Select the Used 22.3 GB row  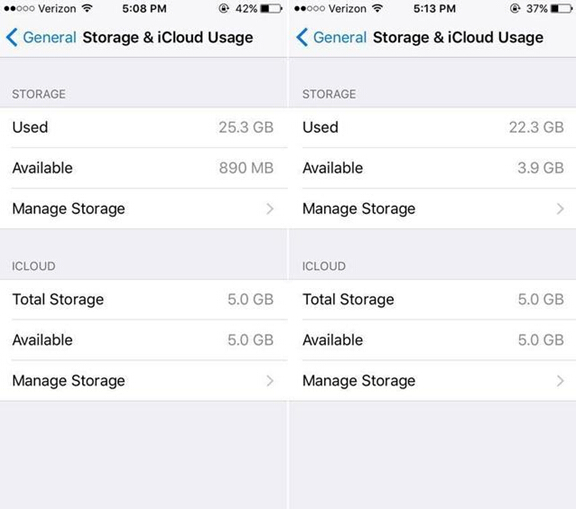(x=433, y=127)
